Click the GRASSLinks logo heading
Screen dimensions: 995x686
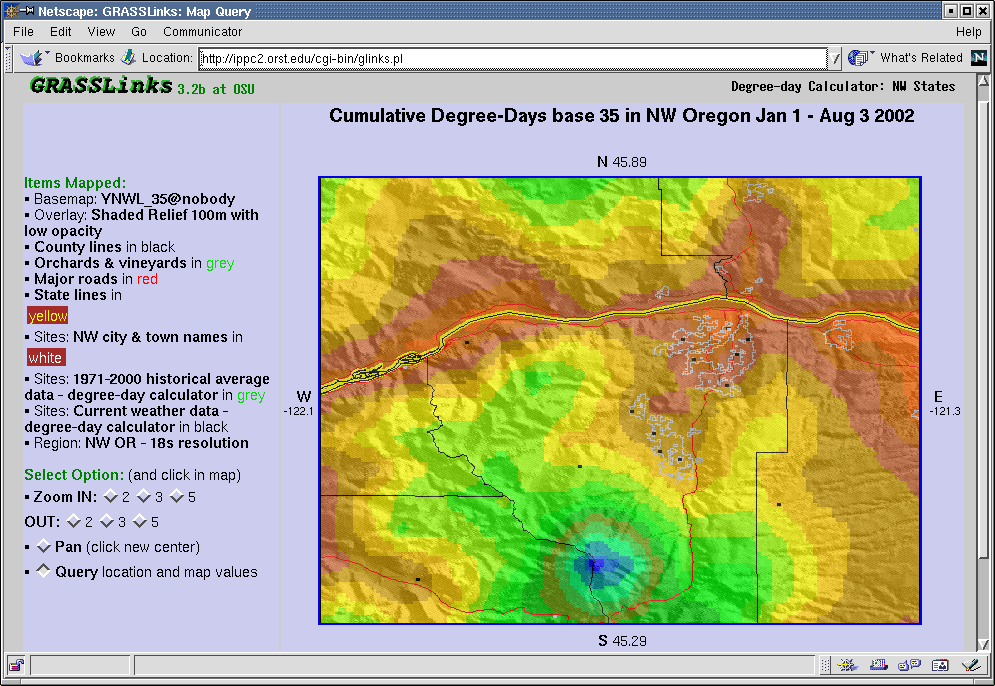[x=102, y=85]
